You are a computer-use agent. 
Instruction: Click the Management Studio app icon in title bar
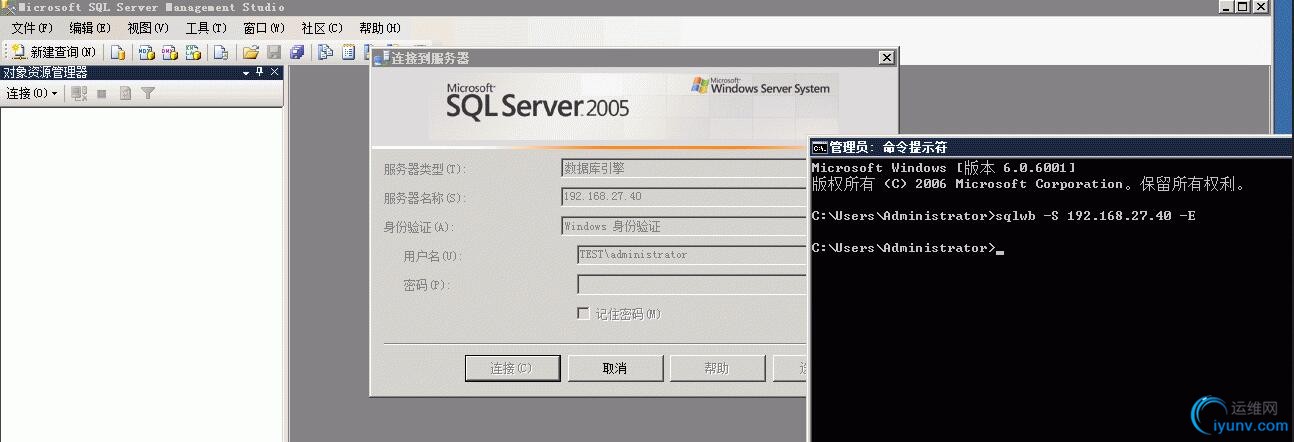[x=9, y=7]
